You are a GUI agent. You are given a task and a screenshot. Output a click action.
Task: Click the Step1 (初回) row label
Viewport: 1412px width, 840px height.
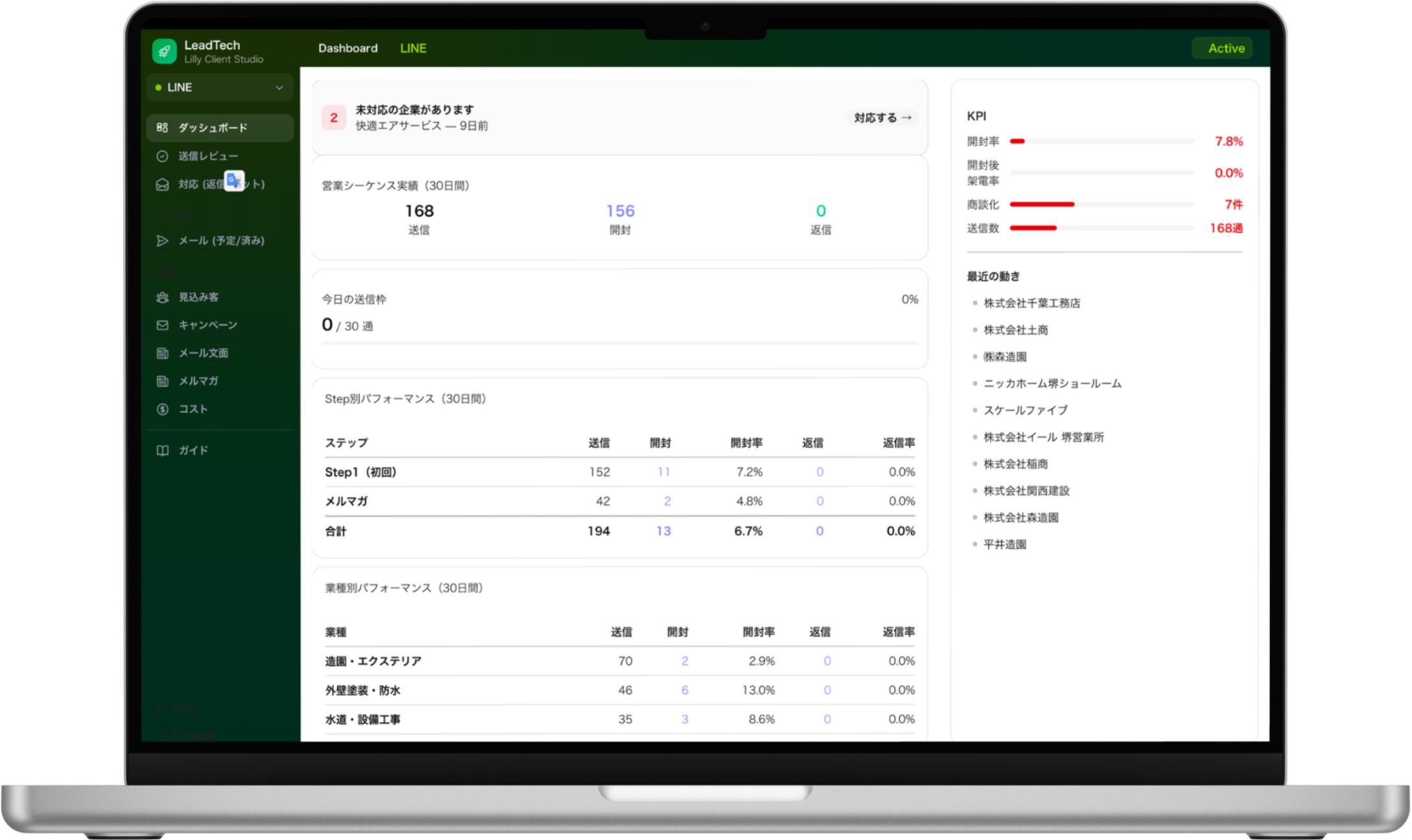pyautogui.click(x=360, y=472)
